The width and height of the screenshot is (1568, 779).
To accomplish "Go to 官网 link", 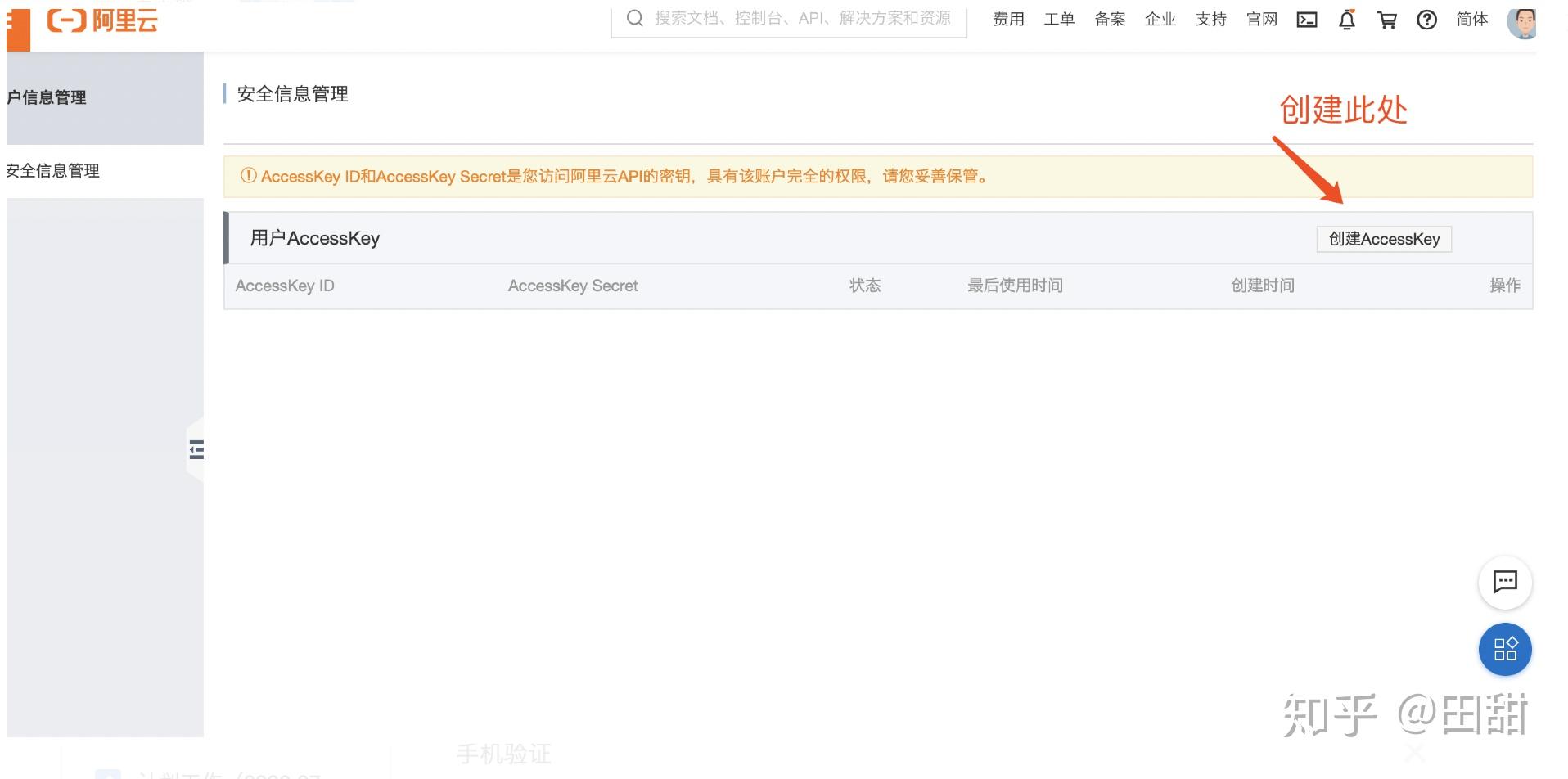I will tap(1262, 20).
